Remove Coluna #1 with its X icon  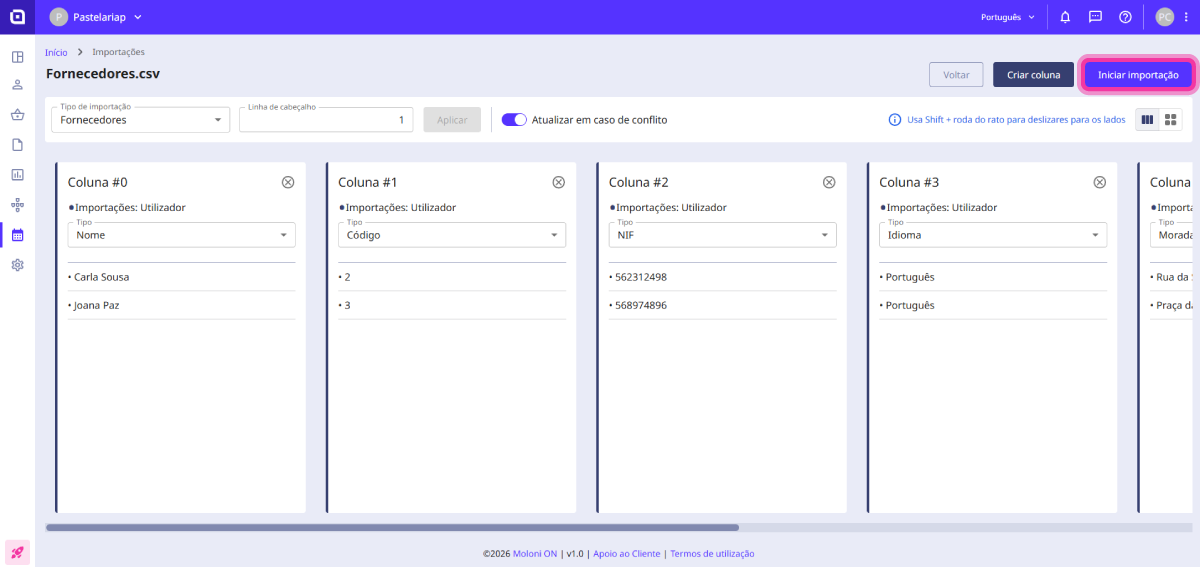[x=559, y=182]
